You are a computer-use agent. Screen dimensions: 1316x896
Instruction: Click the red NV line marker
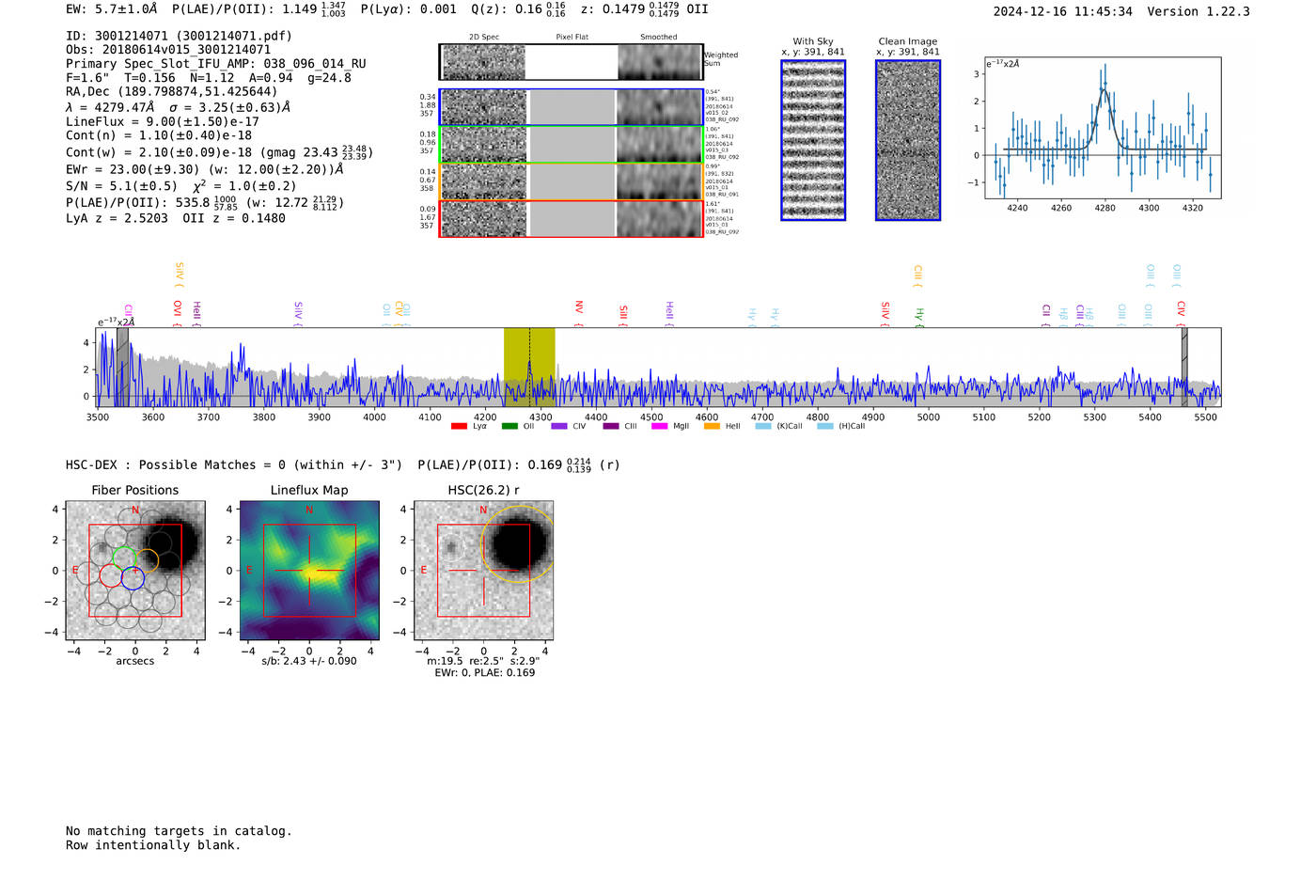(579, 314)
